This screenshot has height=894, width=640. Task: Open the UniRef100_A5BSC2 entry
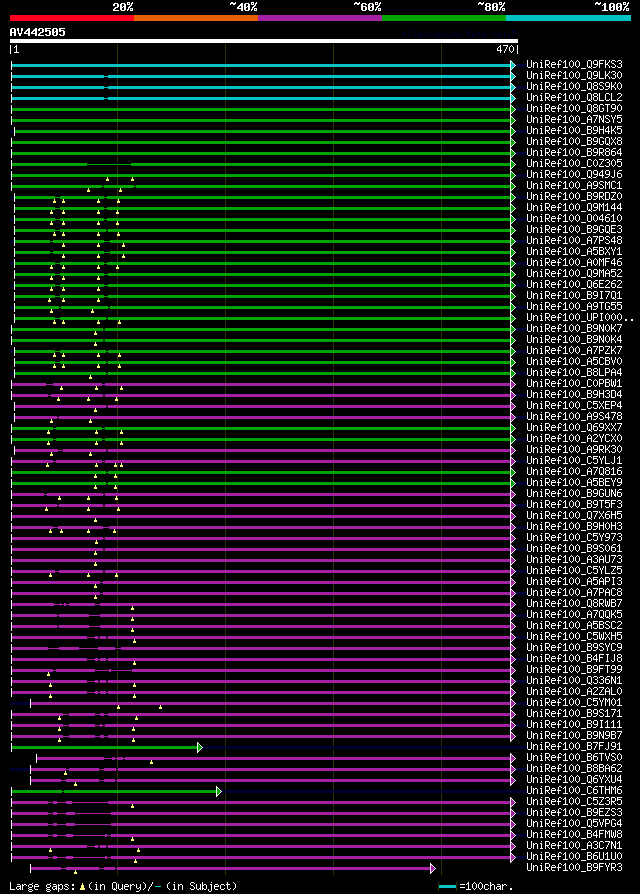574,625
